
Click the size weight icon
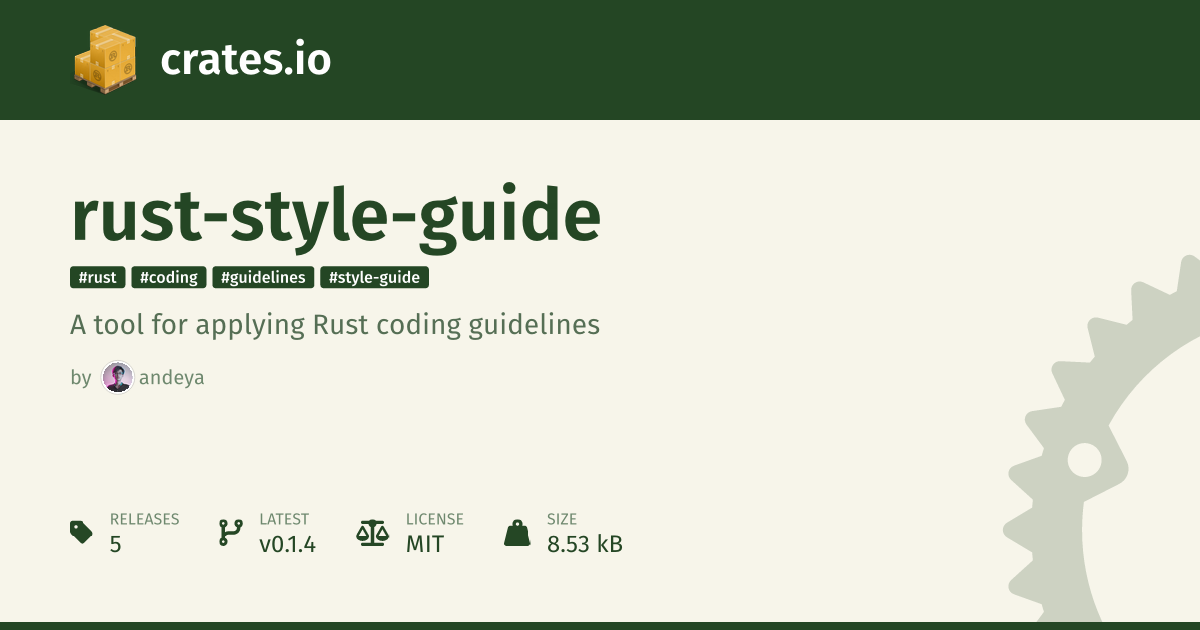pyautogui.click(x=517, y=532)
